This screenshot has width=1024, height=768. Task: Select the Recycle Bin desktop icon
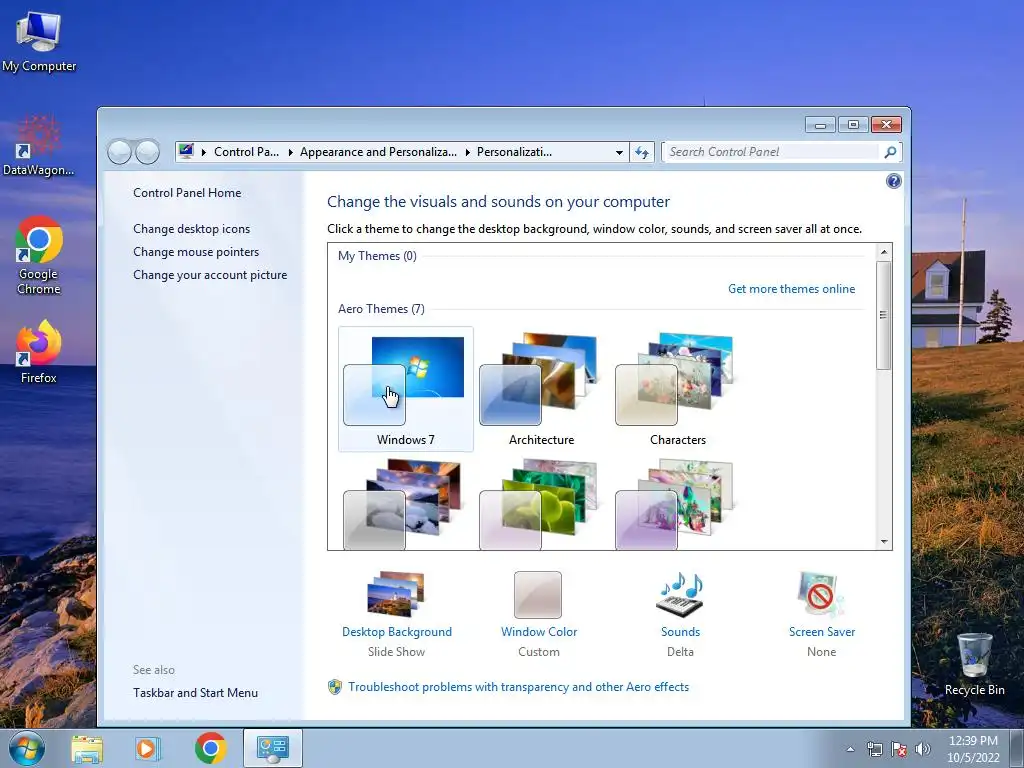tap(974, 664)
